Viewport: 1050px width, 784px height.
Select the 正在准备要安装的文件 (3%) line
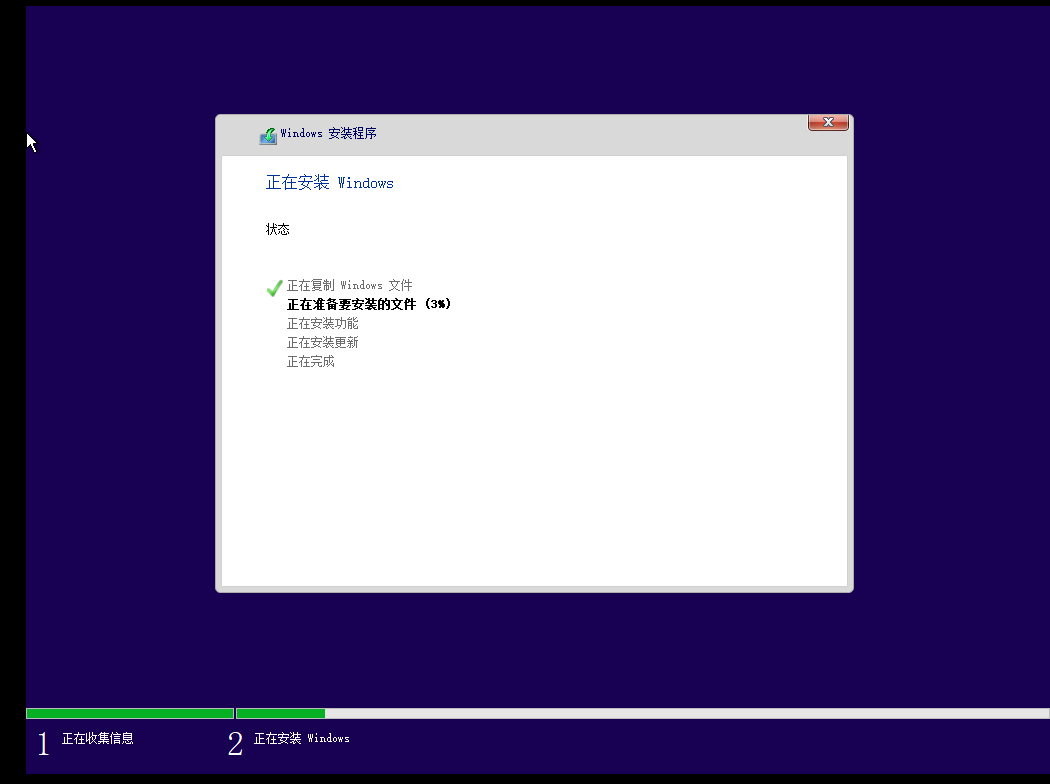tap(369, 304)
